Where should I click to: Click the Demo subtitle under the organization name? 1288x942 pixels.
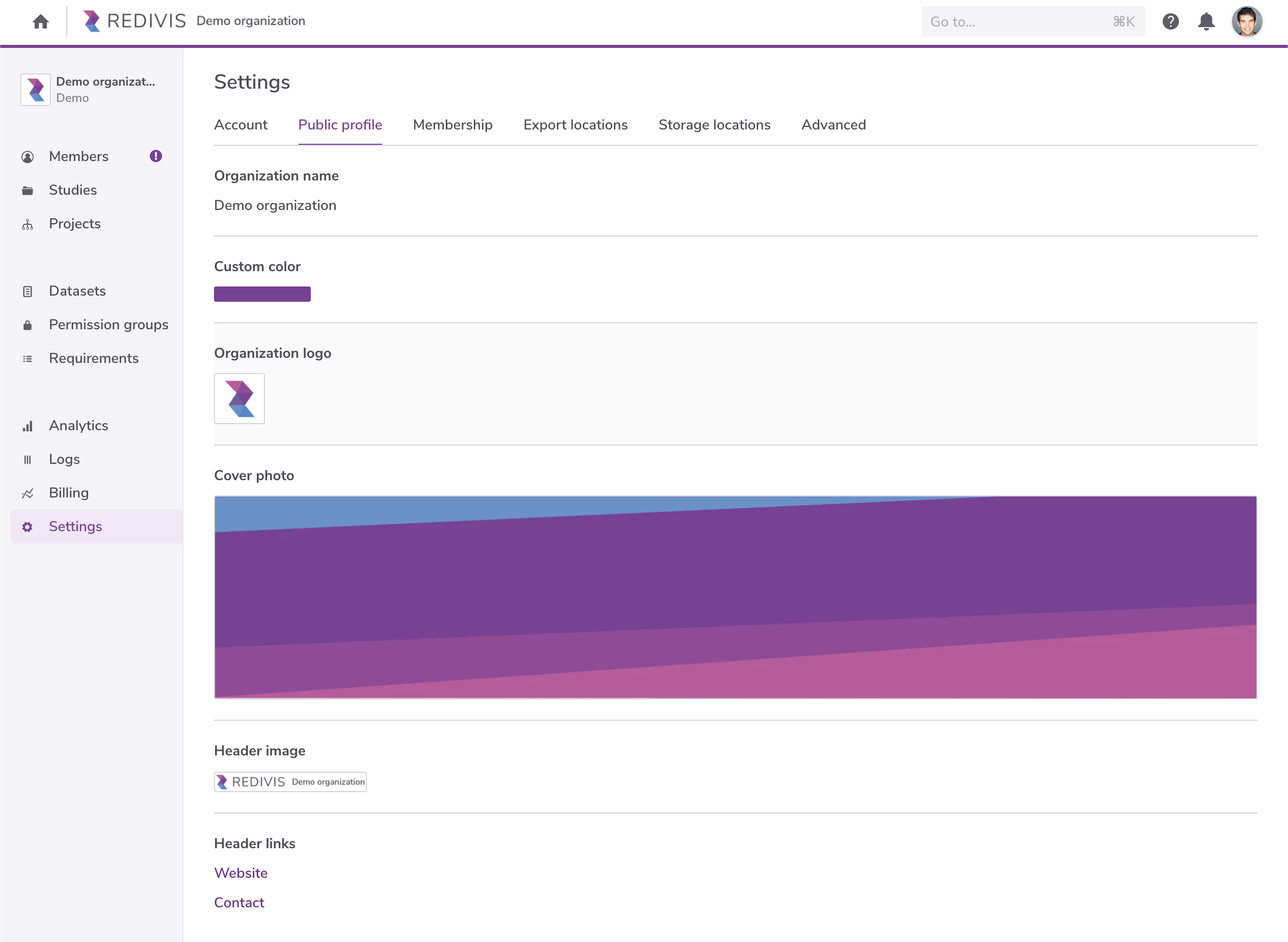click(x=72, y=98)
